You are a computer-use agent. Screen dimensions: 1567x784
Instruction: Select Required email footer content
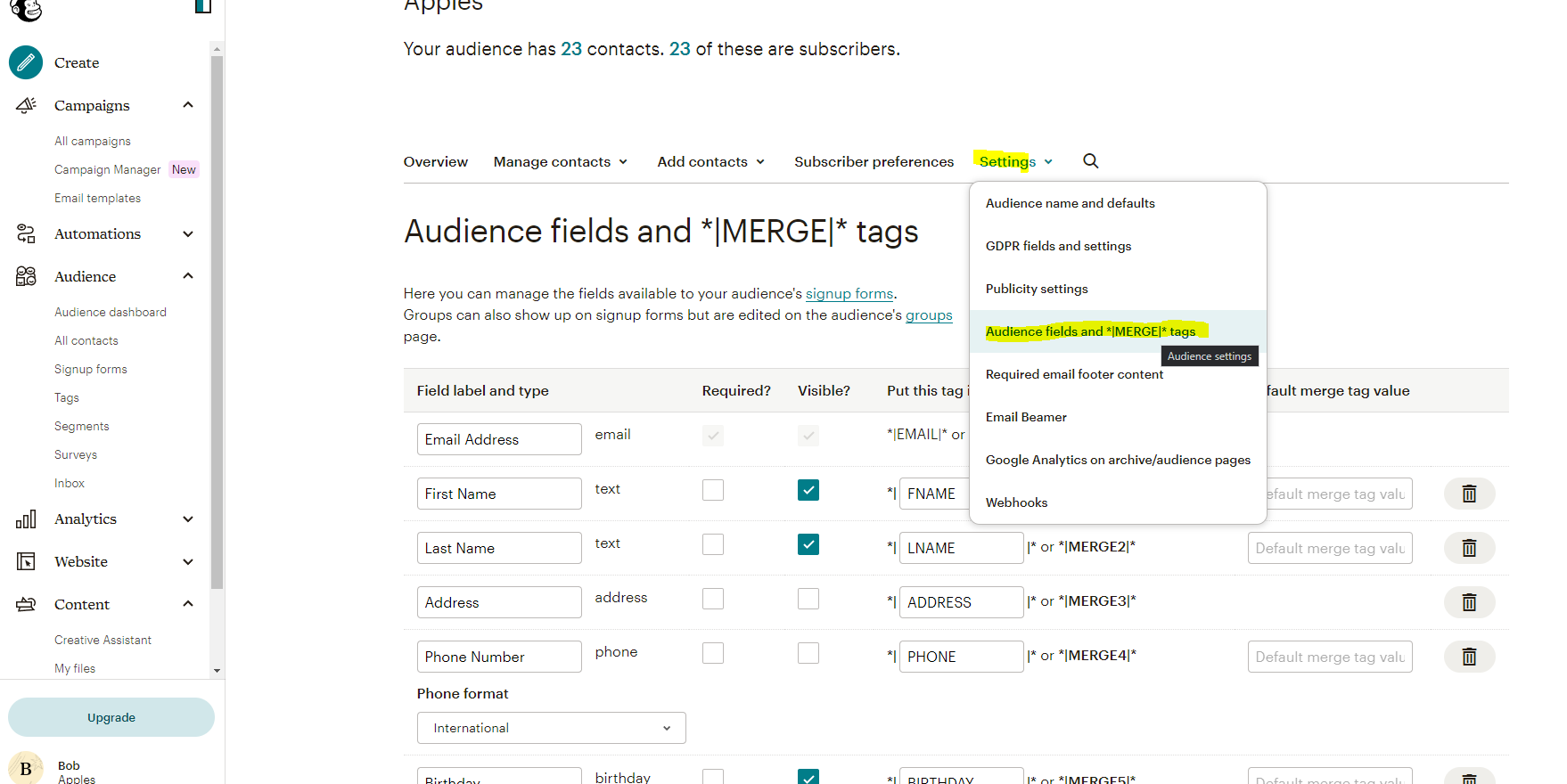click(x=1118, y=374)
